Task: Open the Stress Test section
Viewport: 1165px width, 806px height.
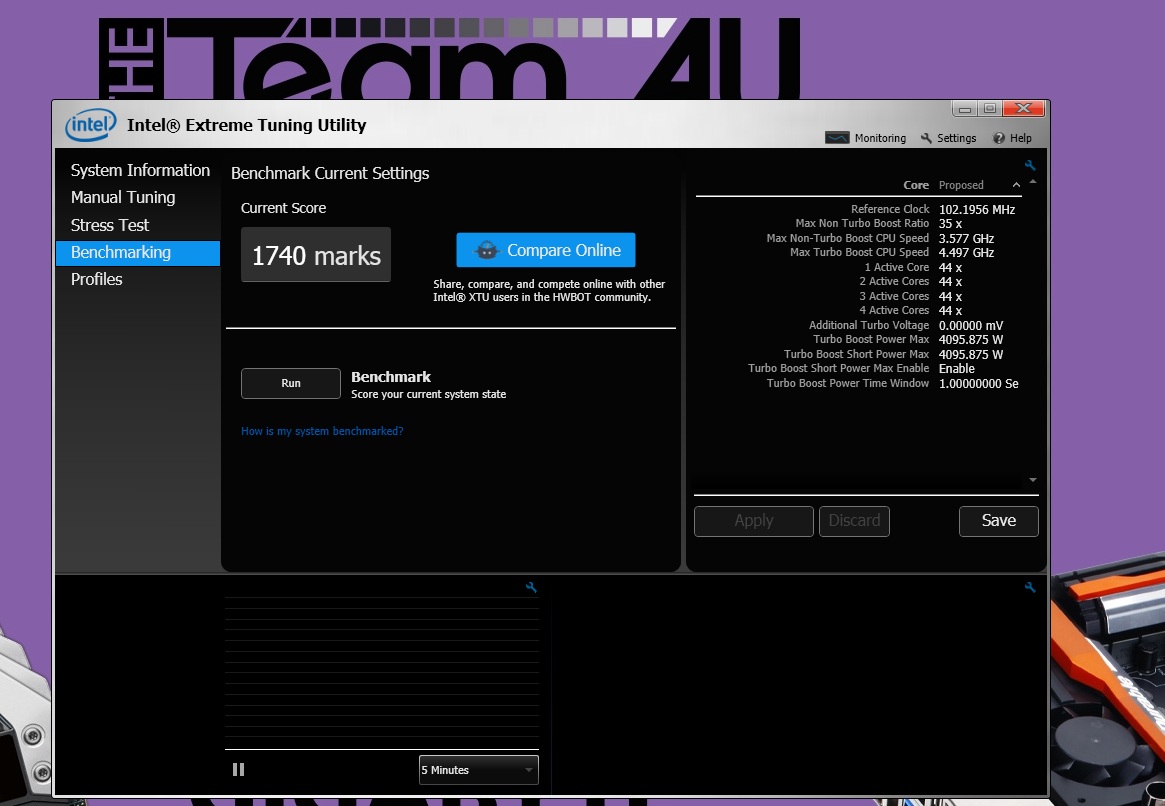Action: 110,225
